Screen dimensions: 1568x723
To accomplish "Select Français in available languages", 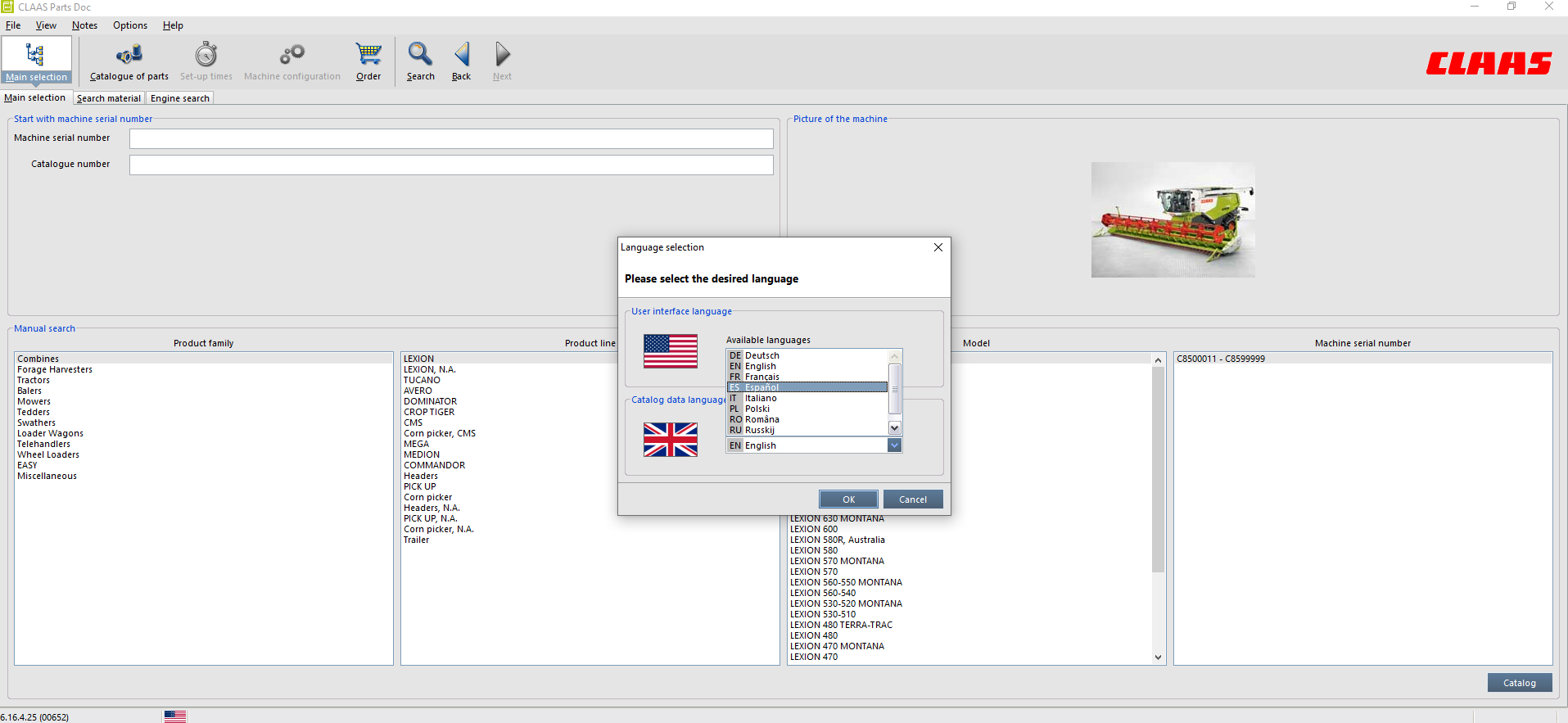I will point(807,377).
